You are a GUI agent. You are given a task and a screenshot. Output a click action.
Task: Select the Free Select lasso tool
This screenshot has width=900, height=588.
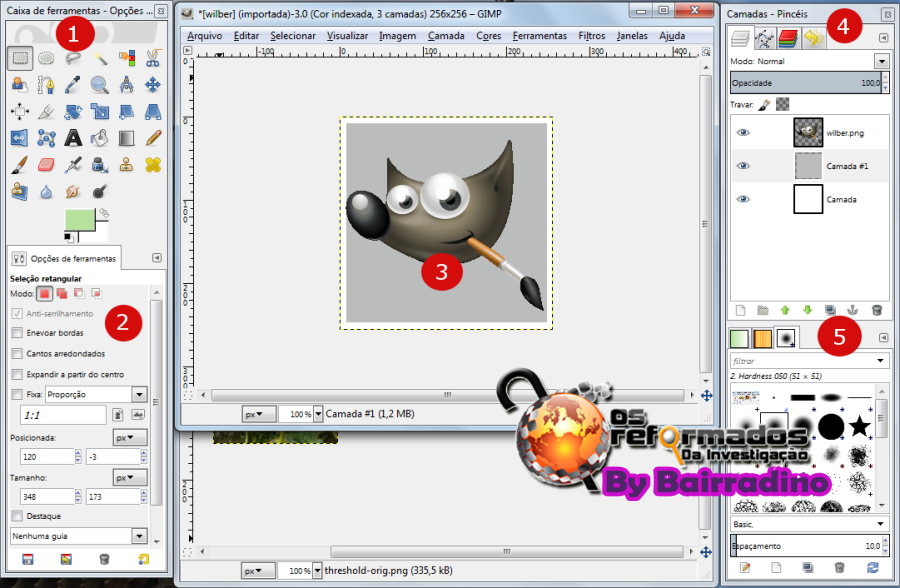click(x=73, y=58)
